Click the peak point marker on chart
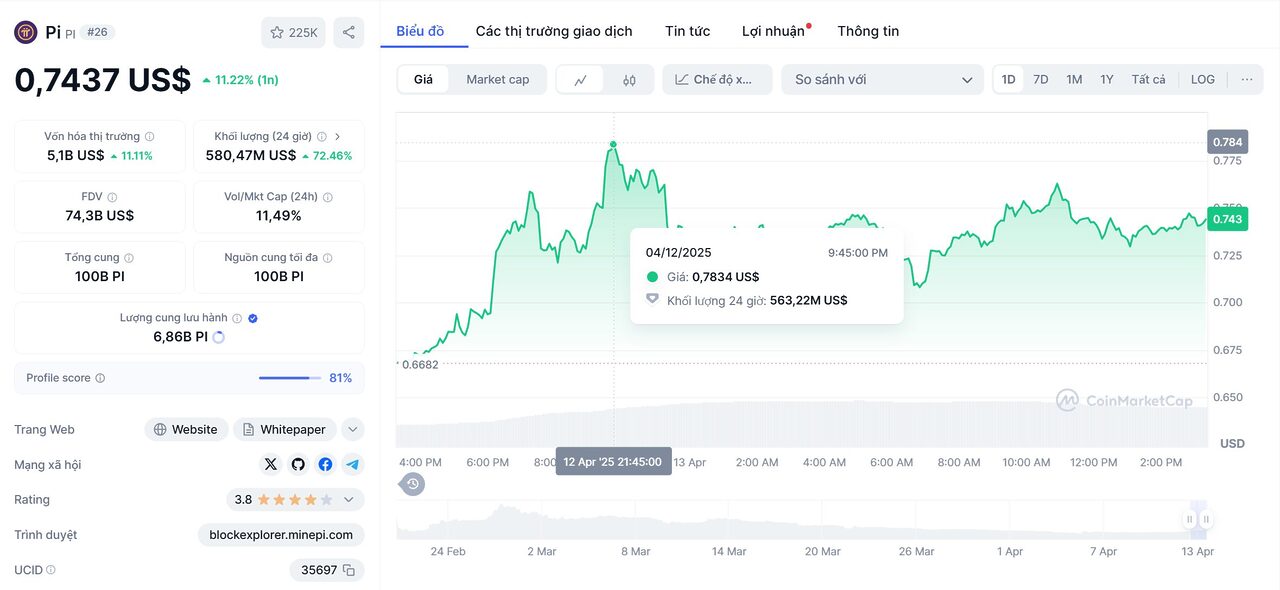Screen dimensions: 1280x590 pos(613,145)
